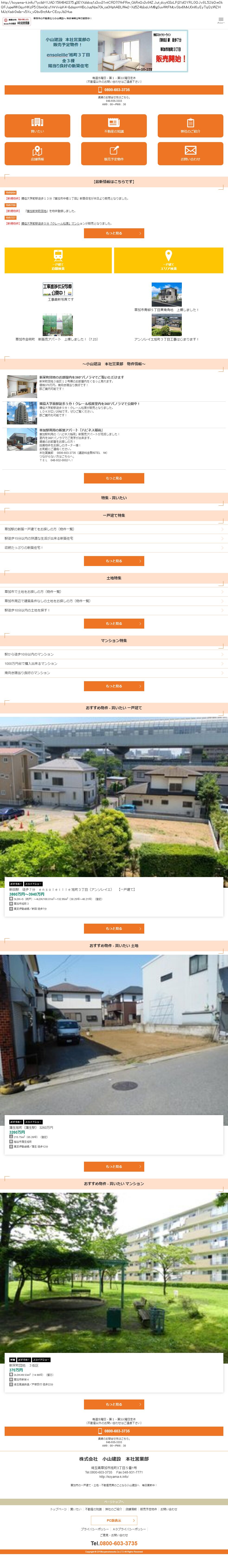Viewport: 228px width, 1568px height.
Task: Click the yellow location pin エリア検索 tile
Action: pyautogui.click(x=169, y=261)
